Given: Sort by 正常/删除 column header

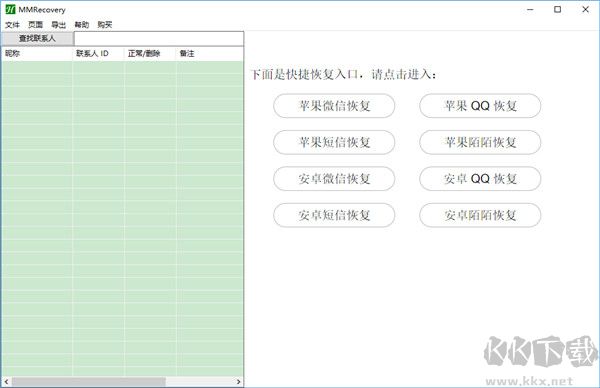Looking at the screenshot, I should tap(150, 54).
